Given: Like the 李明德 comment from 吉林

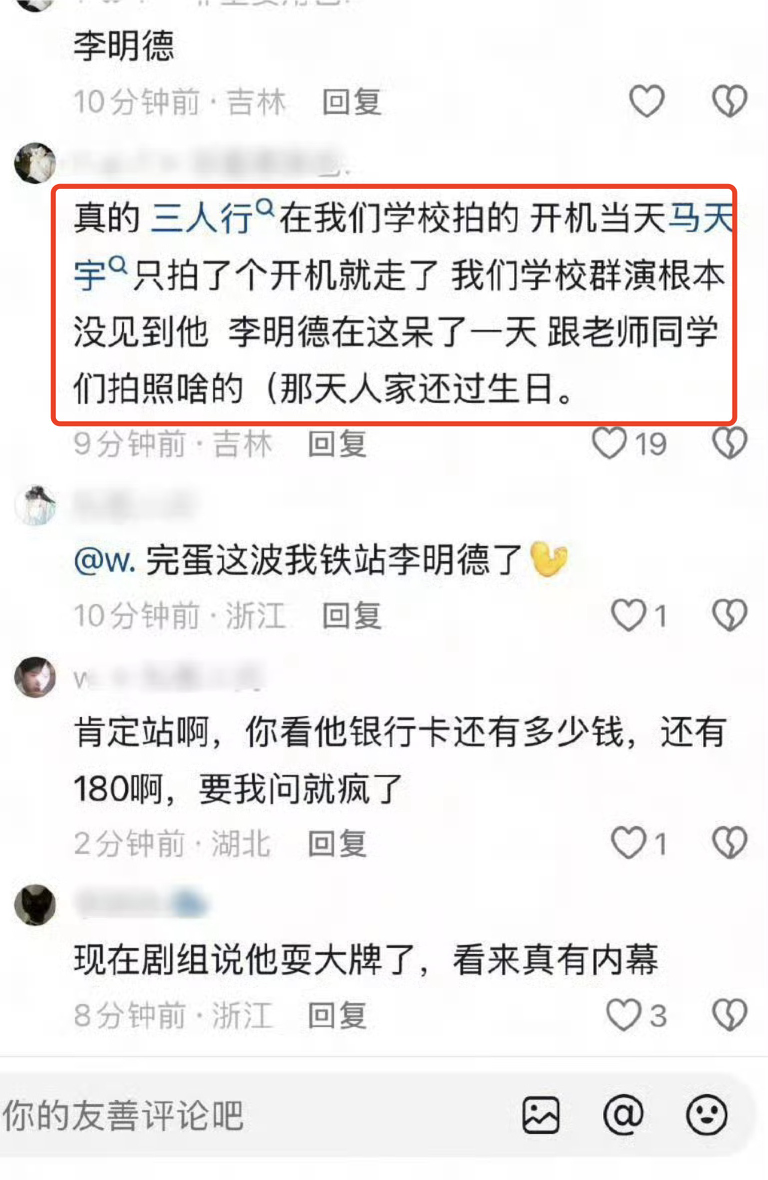Looking at the screenshot, I should 646,101.
